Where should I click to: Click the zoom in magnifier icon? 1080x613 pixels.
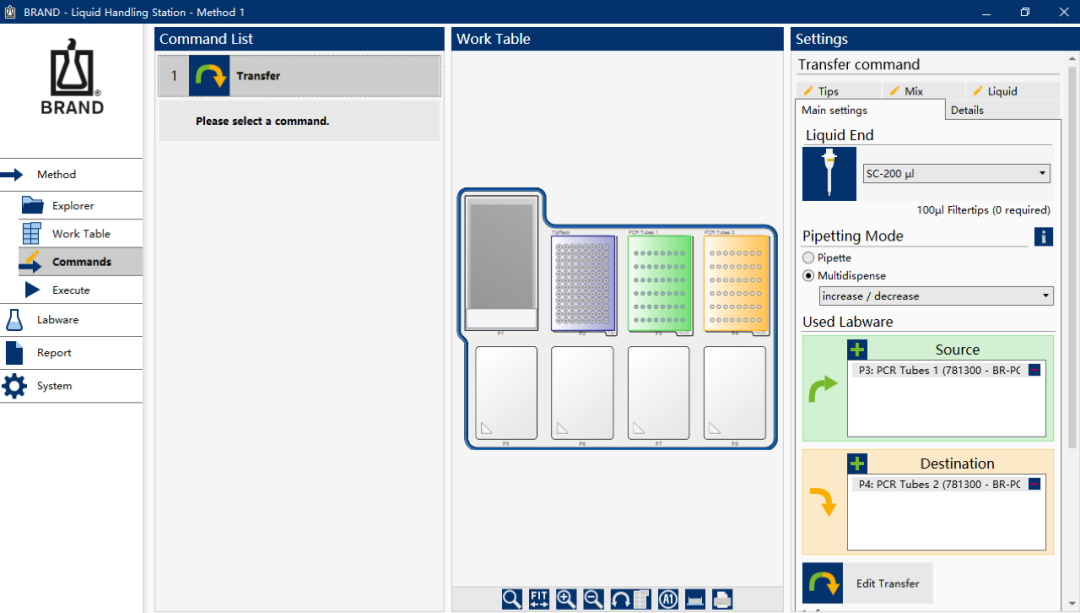(566, 599)
